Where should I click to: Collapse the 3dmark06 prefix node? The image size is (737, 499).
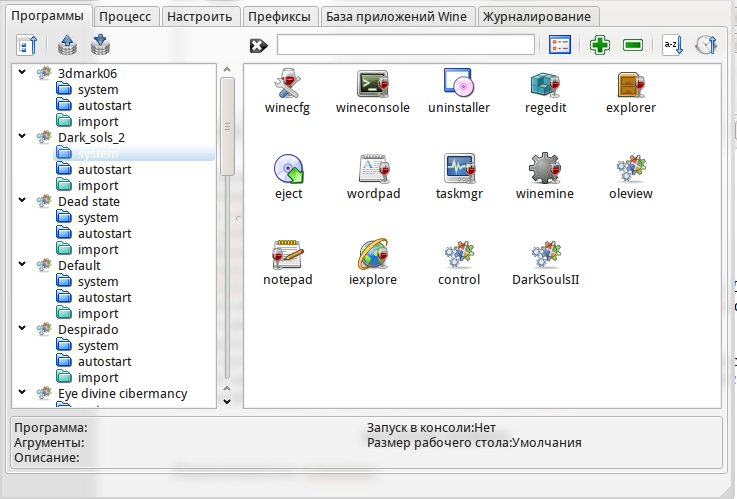click(22, 72)
